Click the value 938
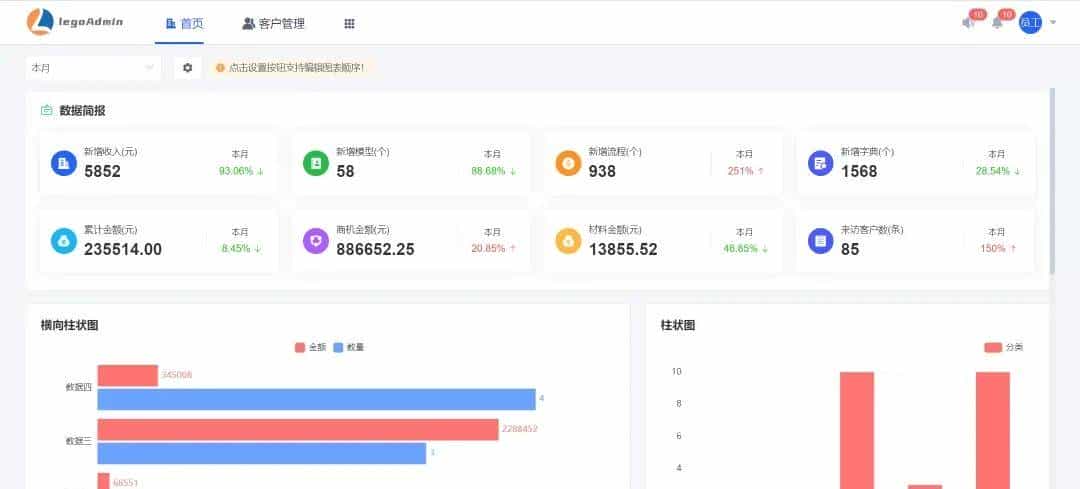The width and height of the screenshot is (1080, 489). pyautogui.click(x=602, y=171)
